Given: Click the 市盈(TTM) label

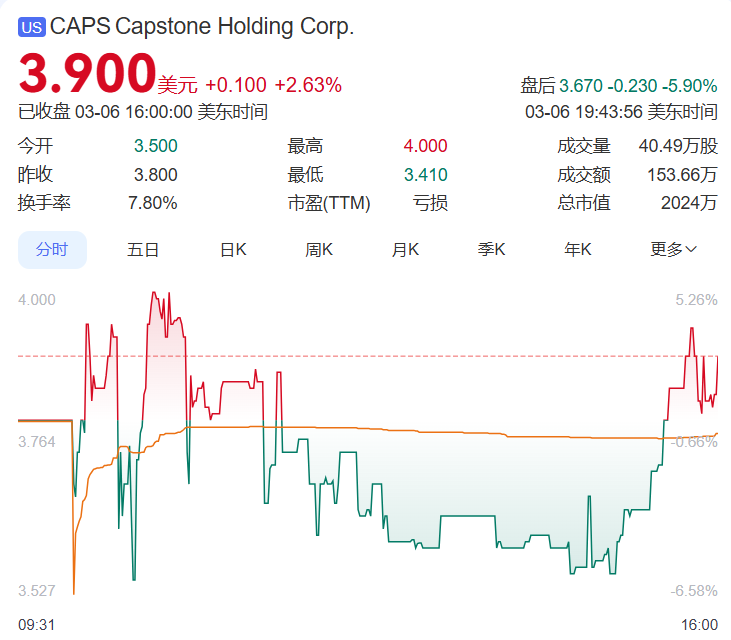Looking at the screenshot, I should 329,203.
